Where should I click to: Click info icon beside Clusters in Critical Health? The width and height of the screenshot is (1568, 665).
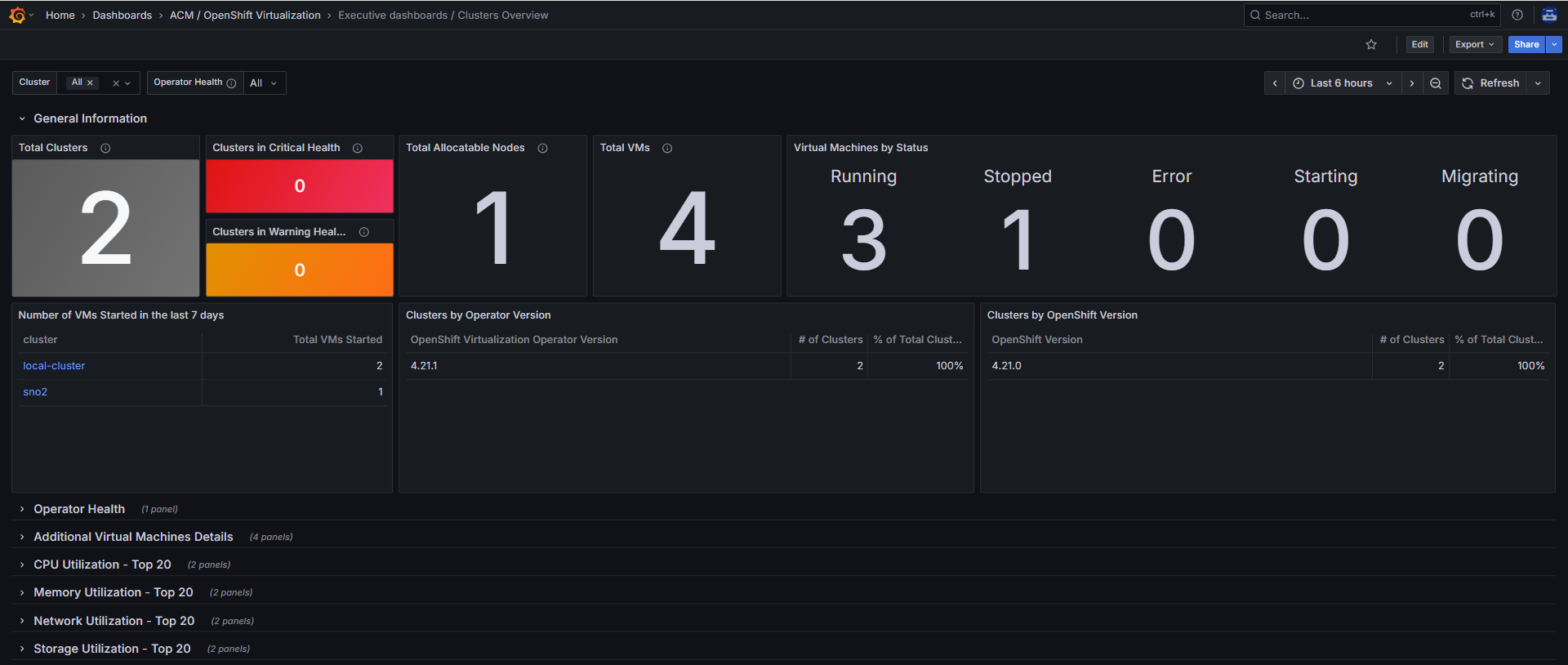coord(358,148)
